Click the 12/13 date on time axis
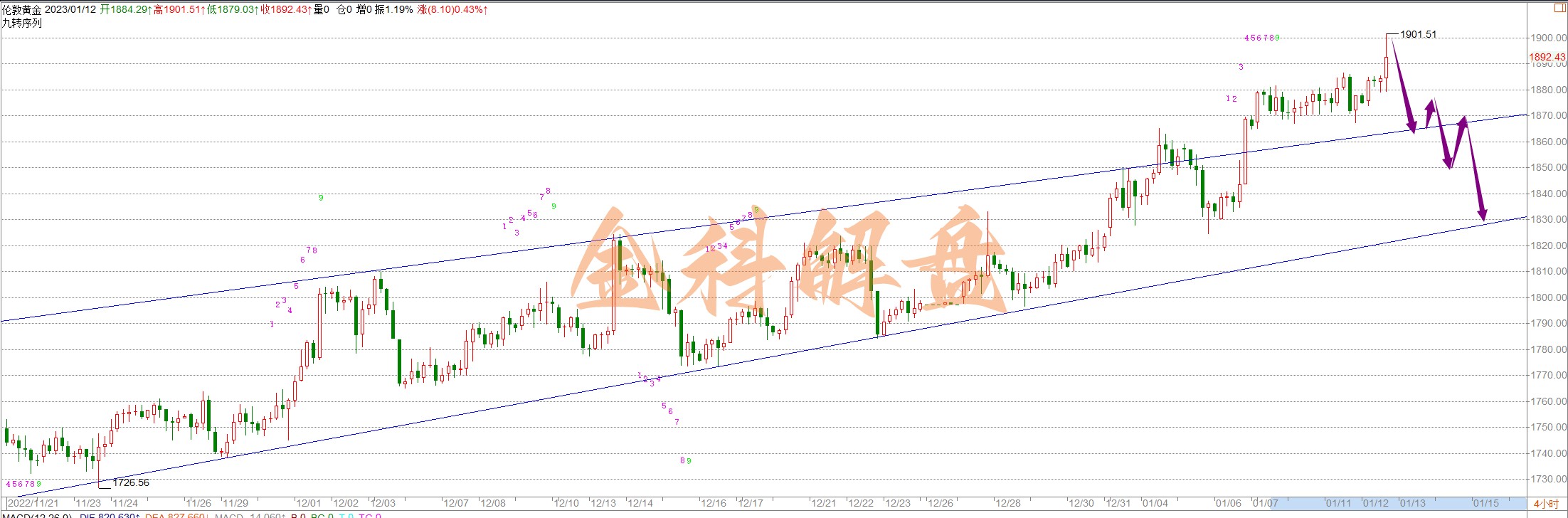 603,503
